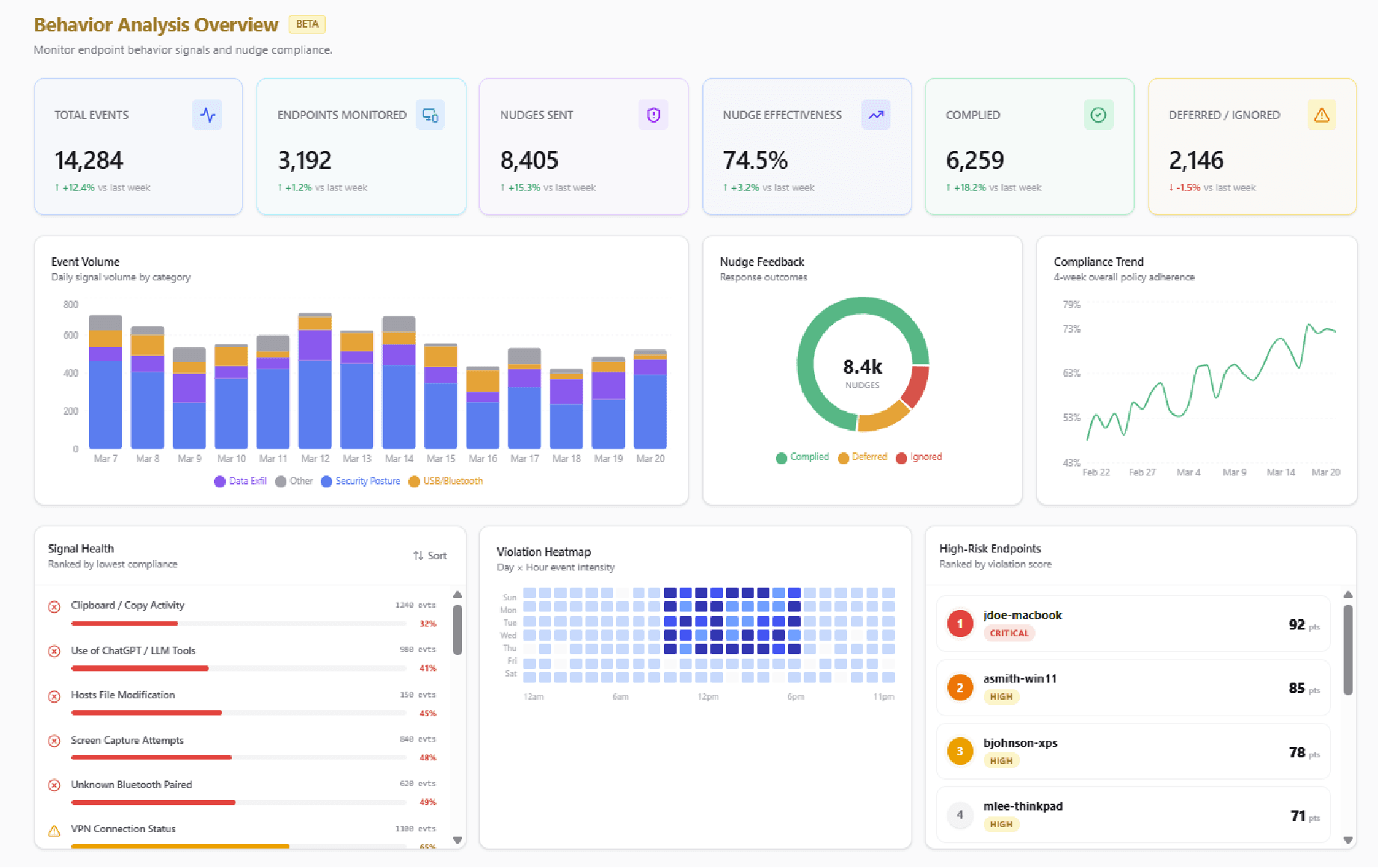Click the Mar 20 bar in Event Volume
The width and height of the screenshot is (1378, 868).
point(650,399)
